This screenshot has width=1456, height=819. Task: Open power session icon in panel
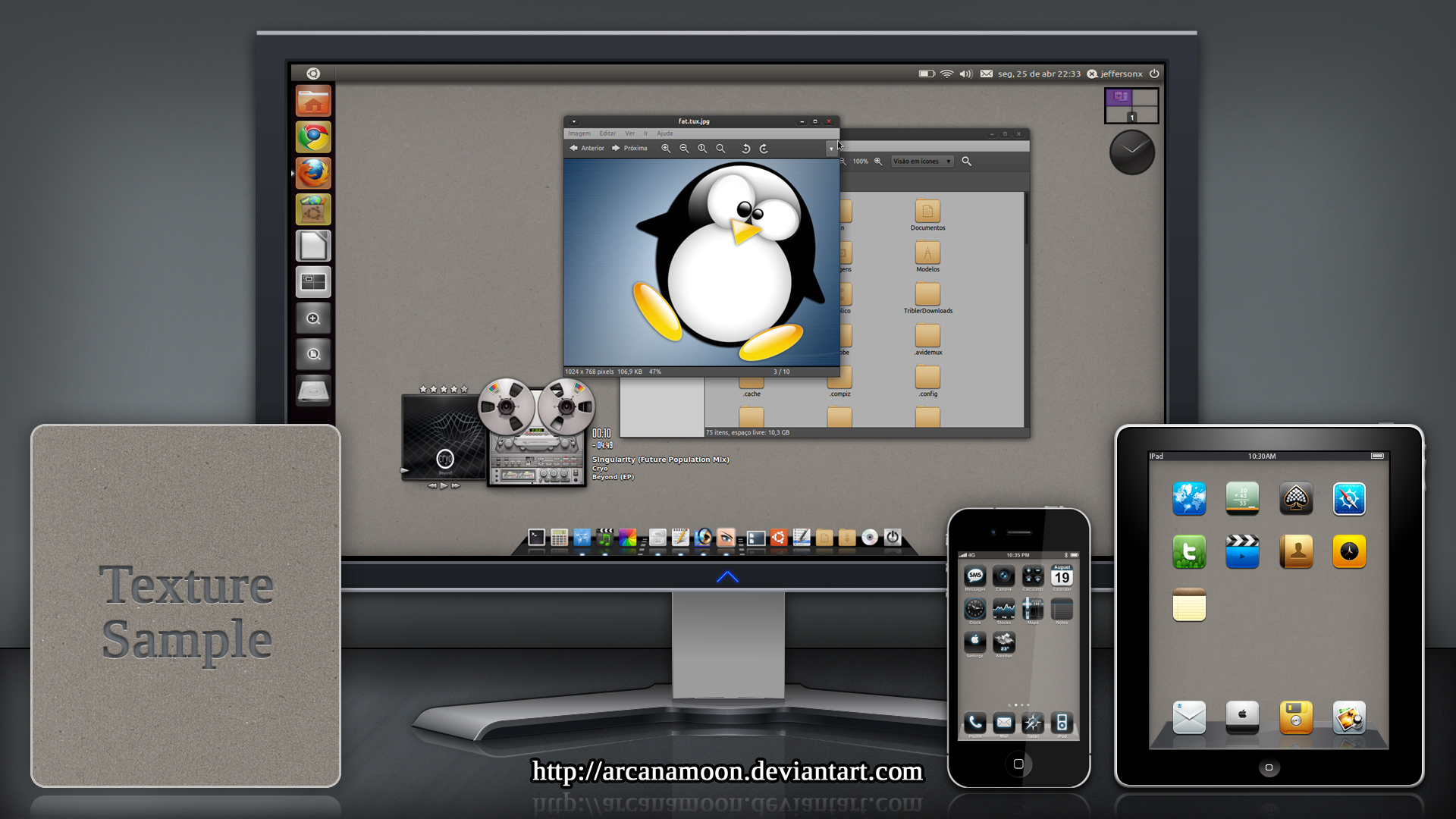(x=1154, y=74)
